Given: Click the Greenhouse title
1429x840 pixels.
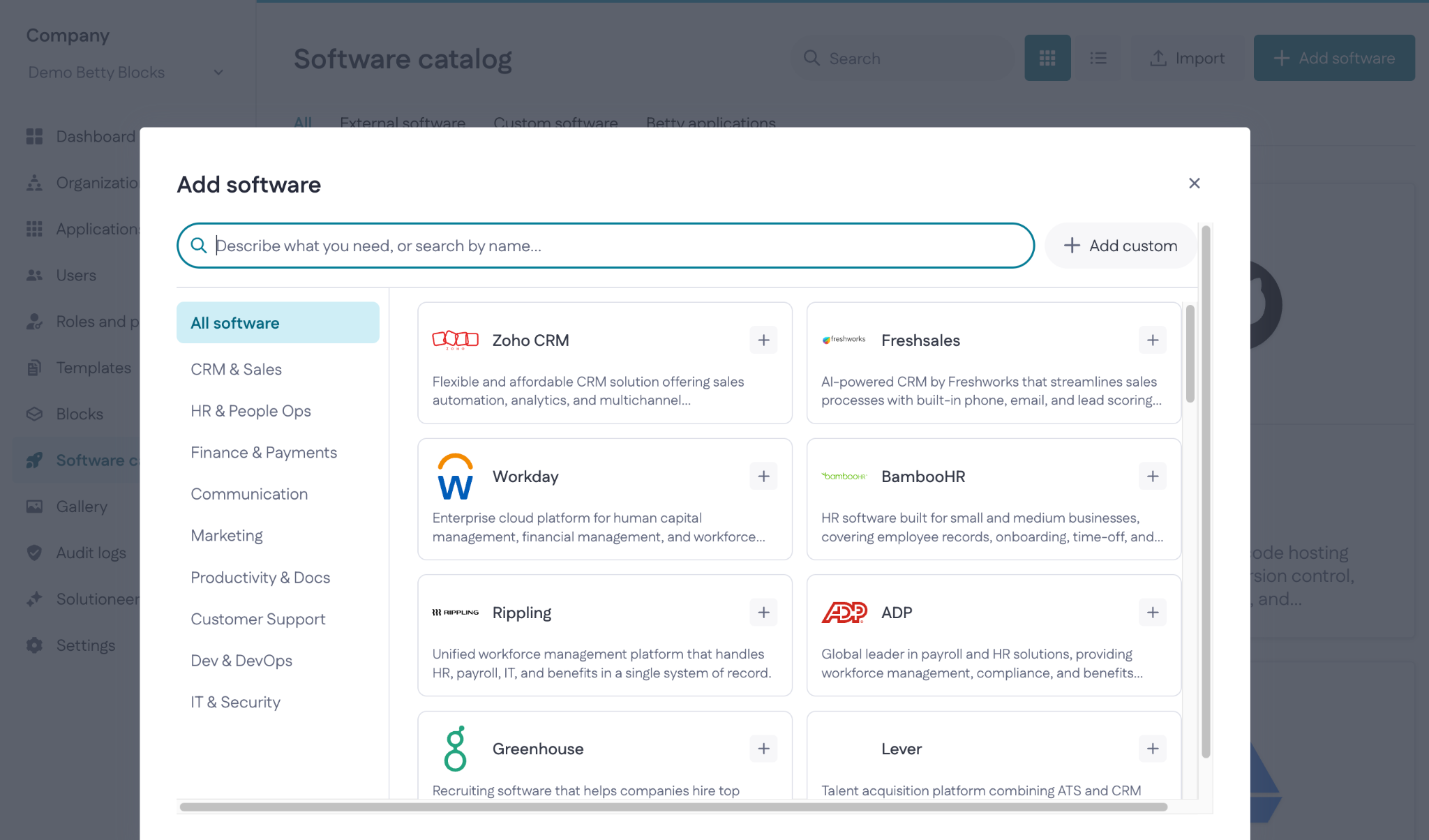Looking at the screenshot, I should (x=538, y=749).
